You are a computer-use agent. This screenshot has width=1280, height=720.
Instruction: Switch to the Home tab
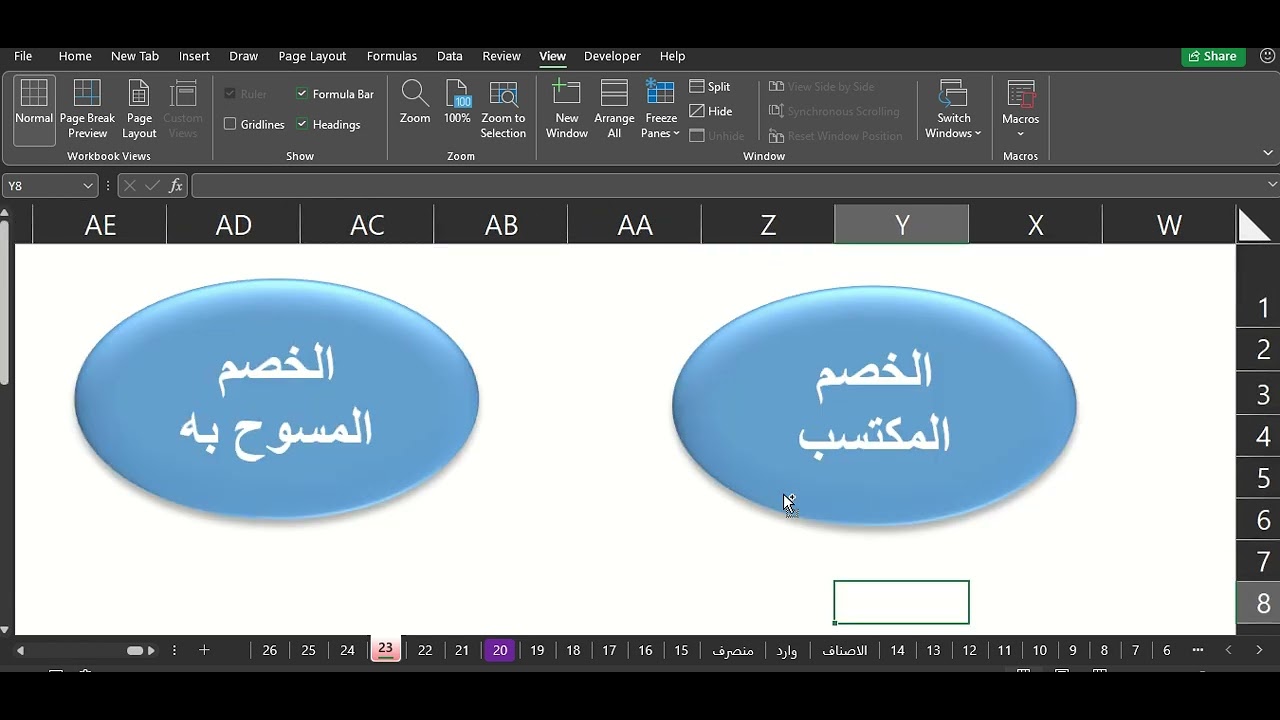pyautogui.click(x=75, y=56)
